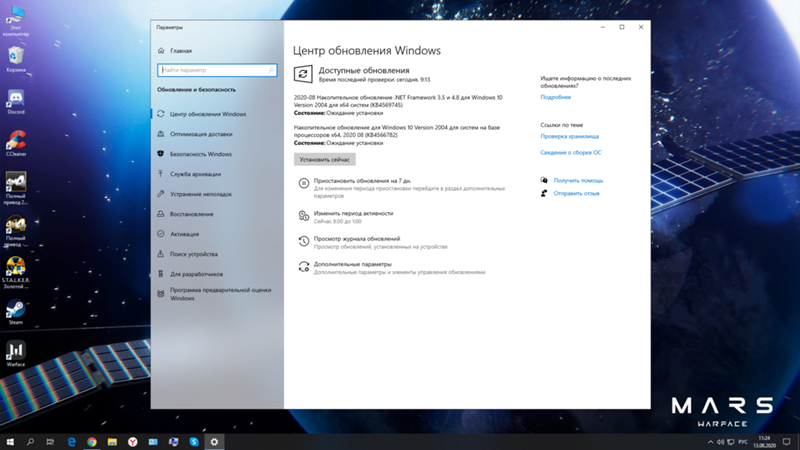Click the clock icon for Изменить период активности
Image resolution: width=800 pixels, height=450 pixels.
click(x=304, y=216)
